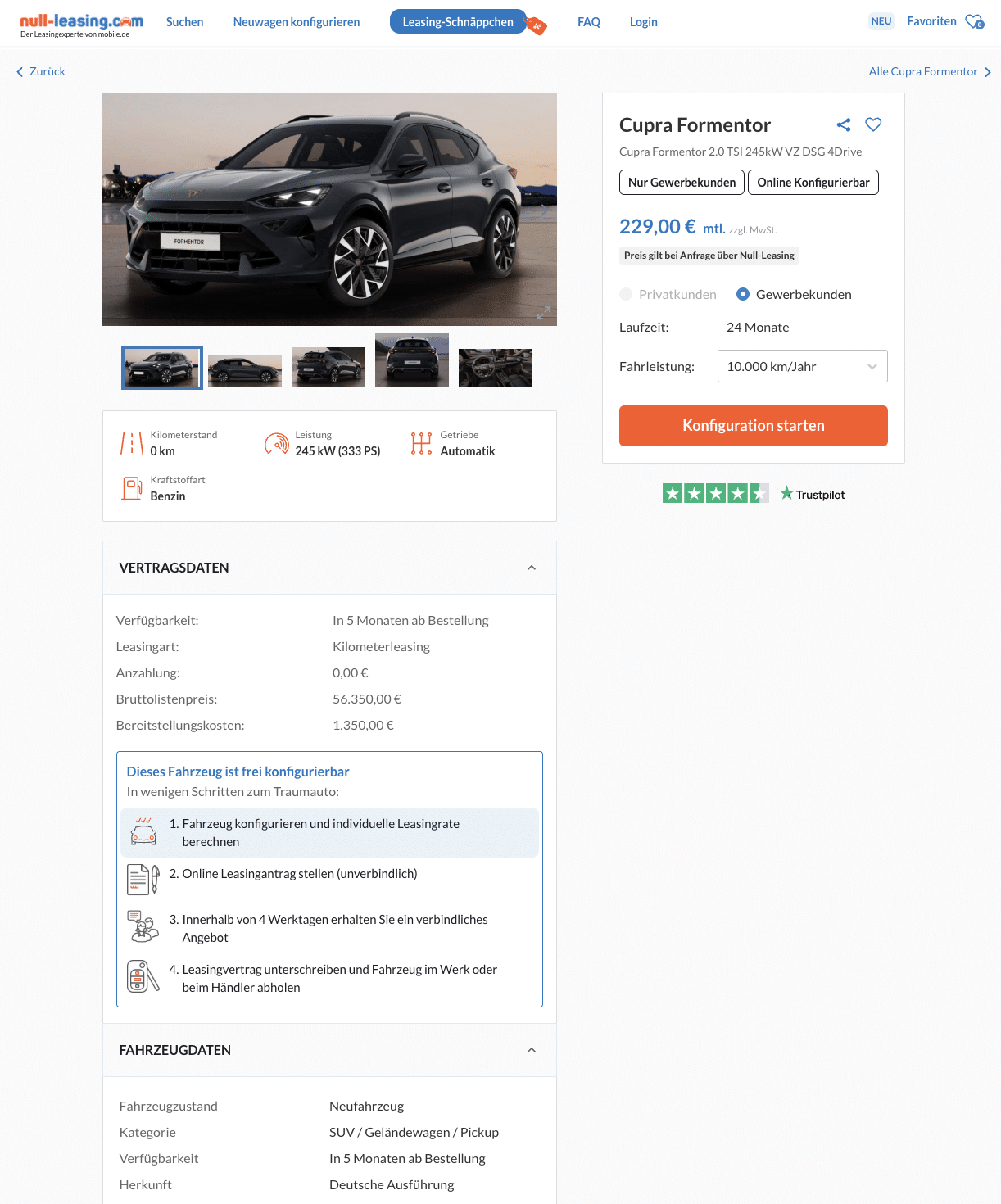Image resolution: width=1001 pixels, height=1204 pixels.
Task: Open the Fahrleistung 10.000 km/Jahr dropdown
Action: 803,366
